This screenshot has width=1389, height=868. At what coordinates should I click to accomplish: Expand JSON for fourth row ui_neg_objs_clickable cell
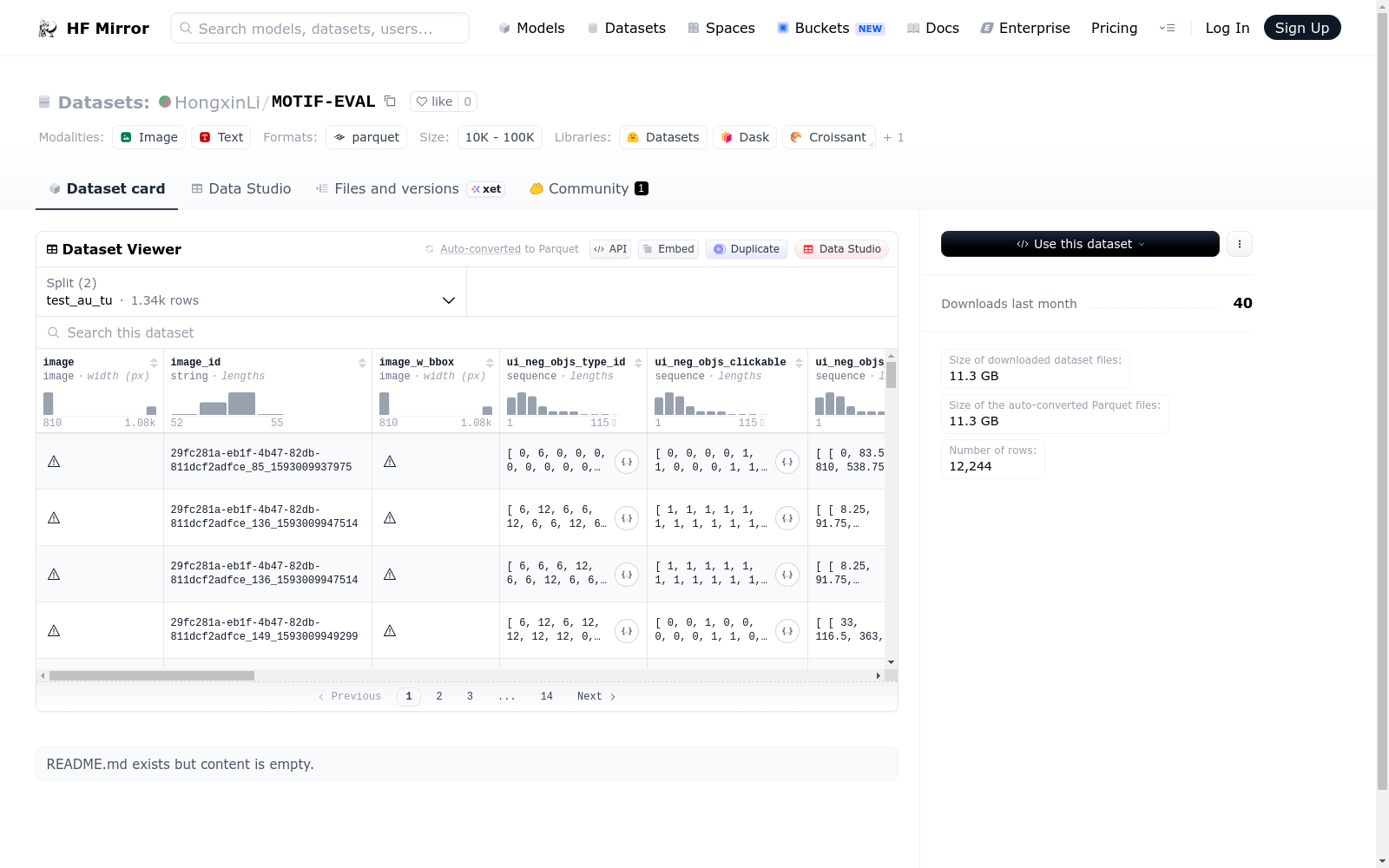point(787,631)
